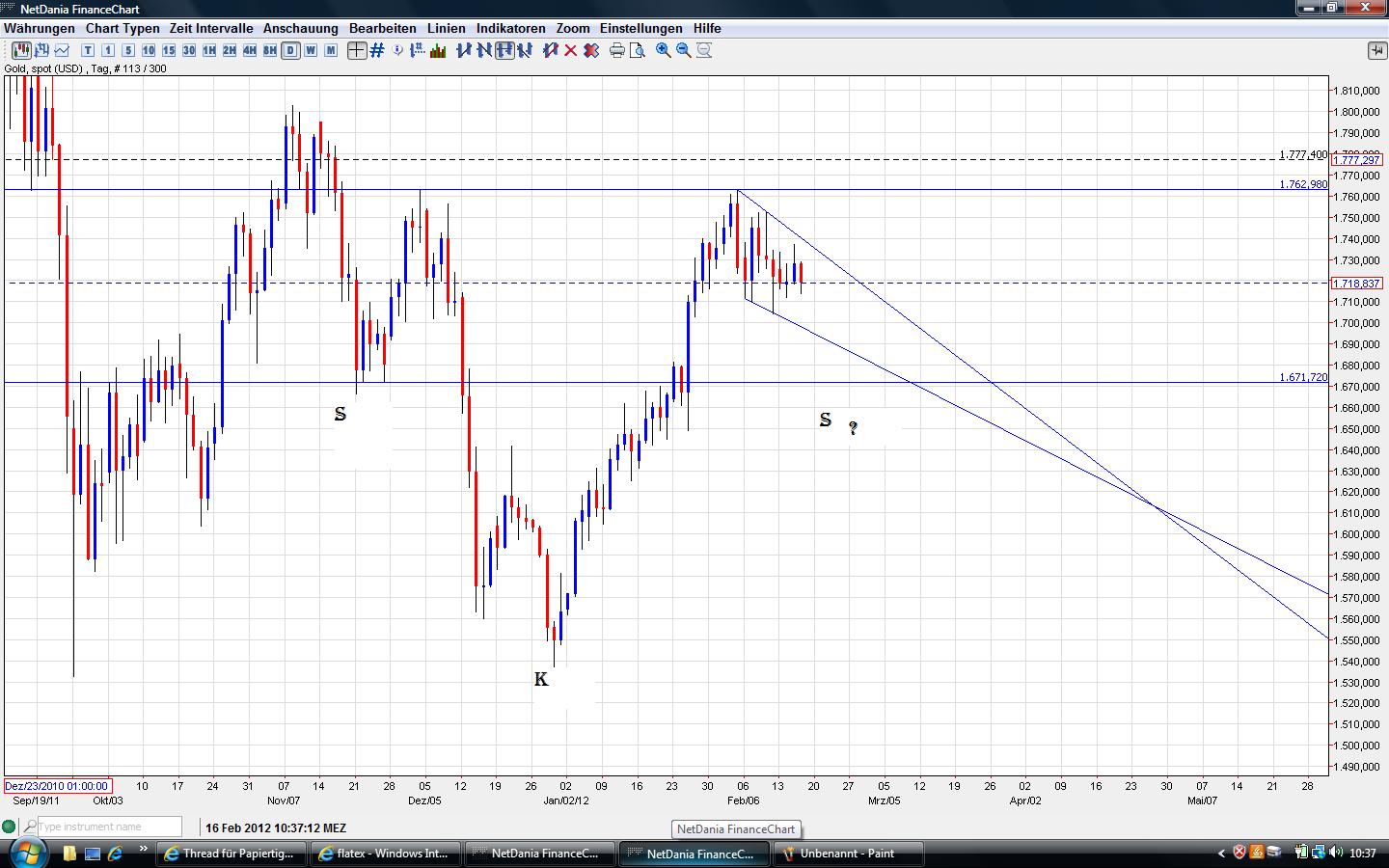Toggle the chart grid button
Image resolution: width=1389 pixels, height=868 pixels.
377,50
